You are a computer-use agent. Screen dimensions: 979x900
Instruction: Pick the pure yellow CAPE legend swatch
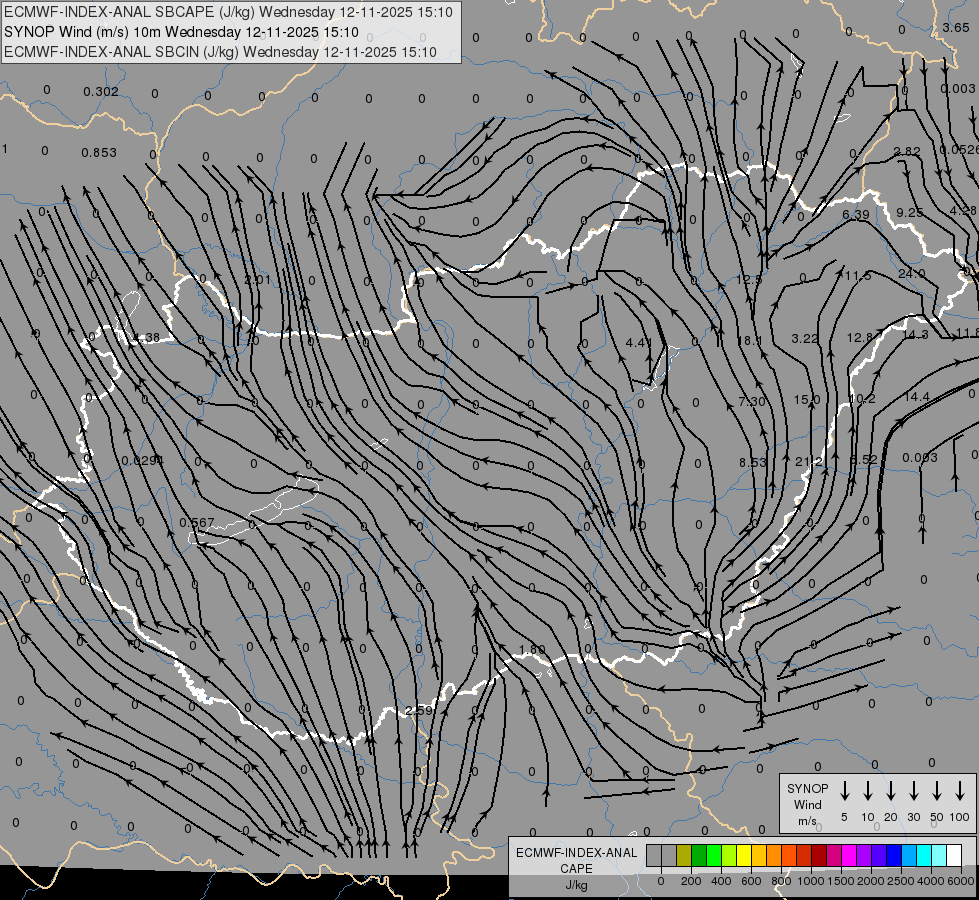point(744,855)
